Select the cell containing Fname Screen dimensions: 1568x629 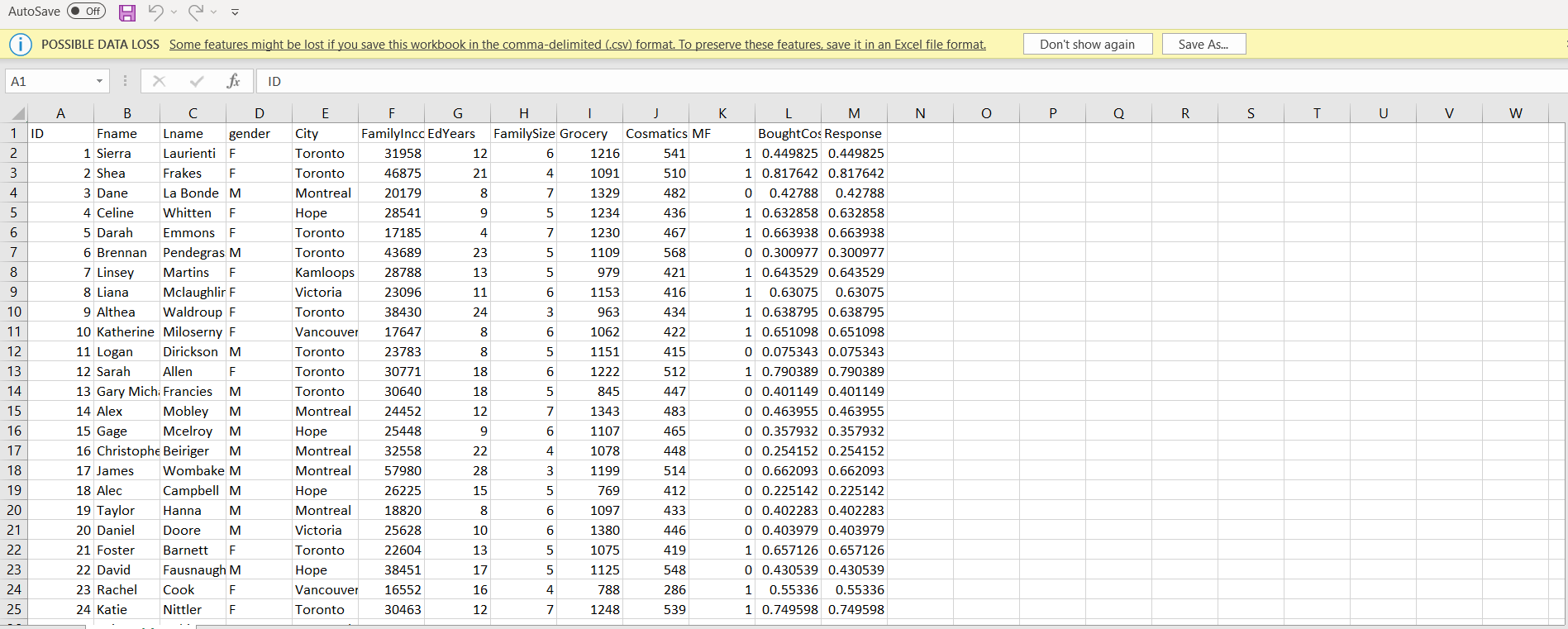click(126, 133)
